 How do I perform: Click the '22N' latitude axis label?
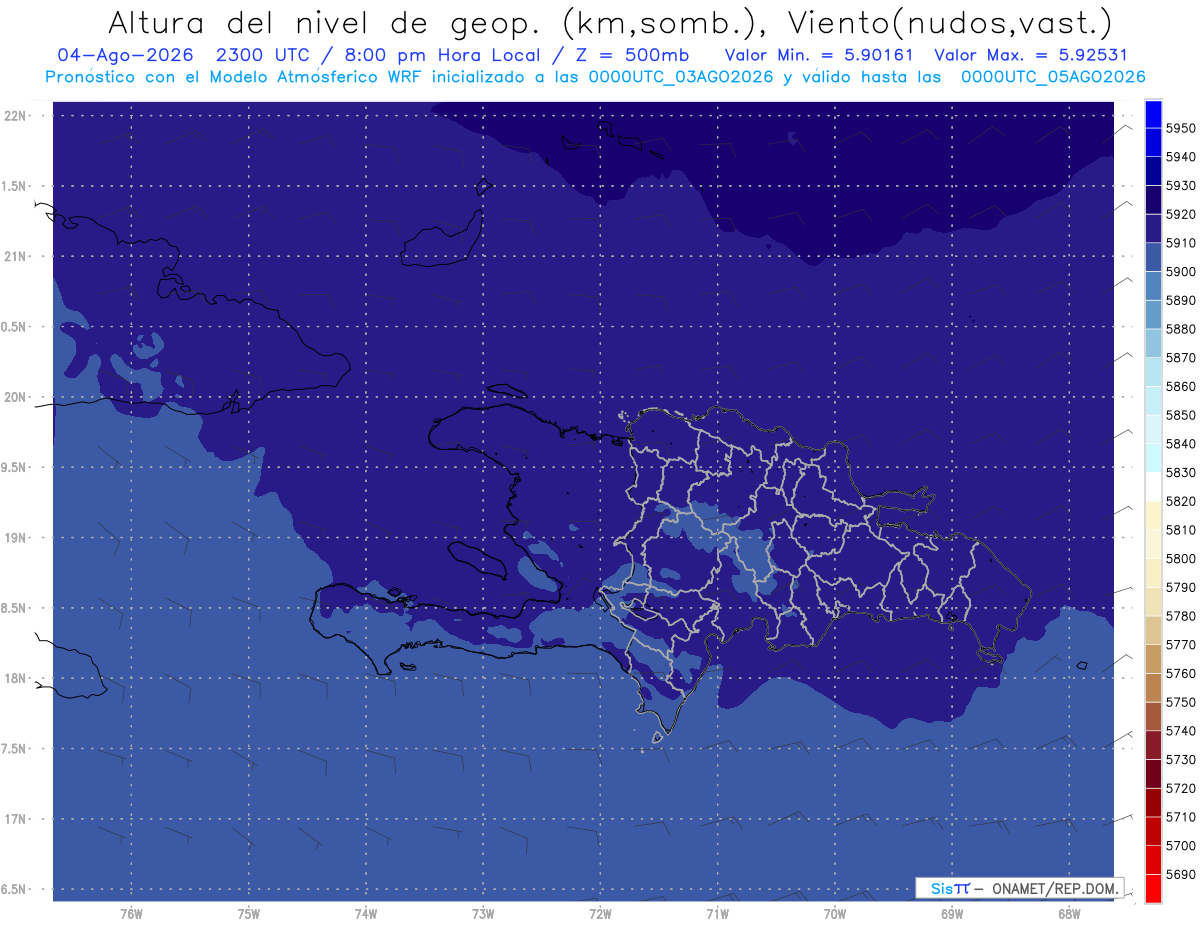click(15, 116)
